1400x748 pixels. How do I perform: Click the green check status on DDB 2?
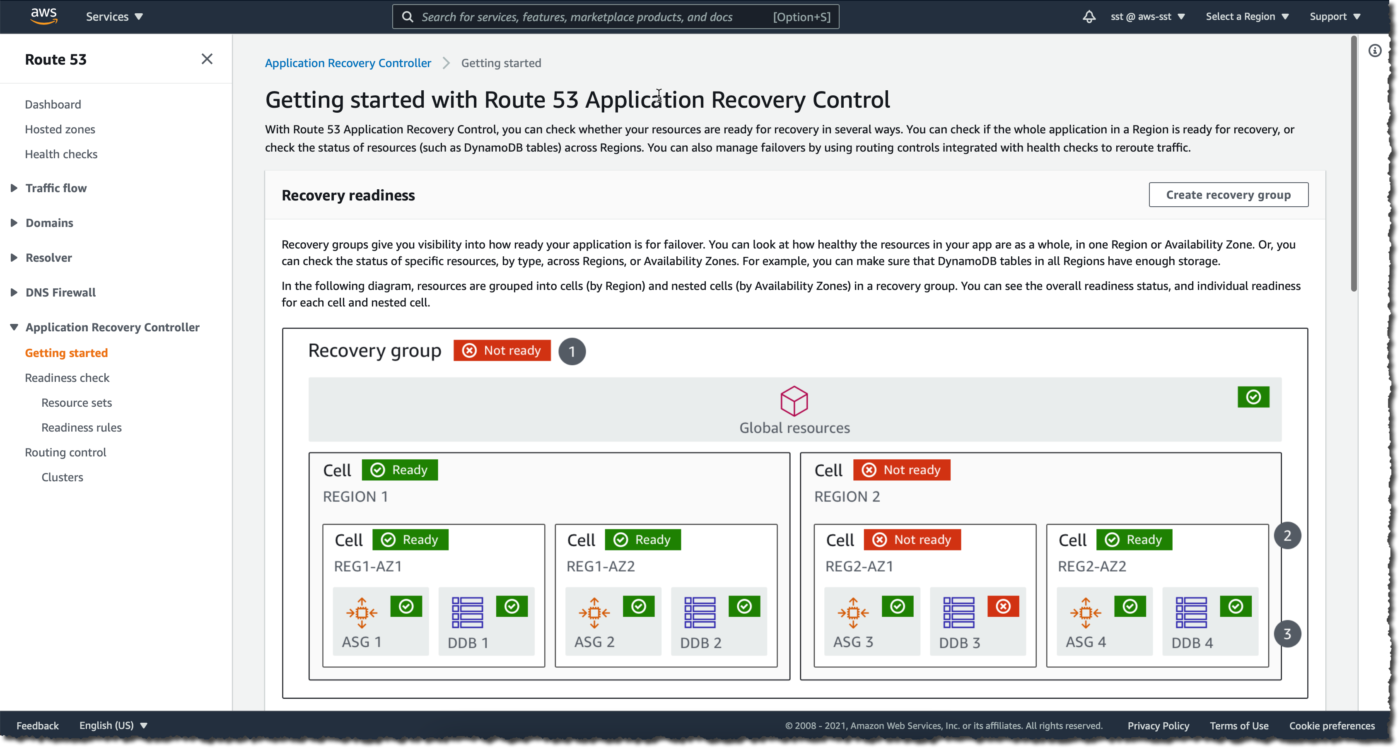(744, 606)
